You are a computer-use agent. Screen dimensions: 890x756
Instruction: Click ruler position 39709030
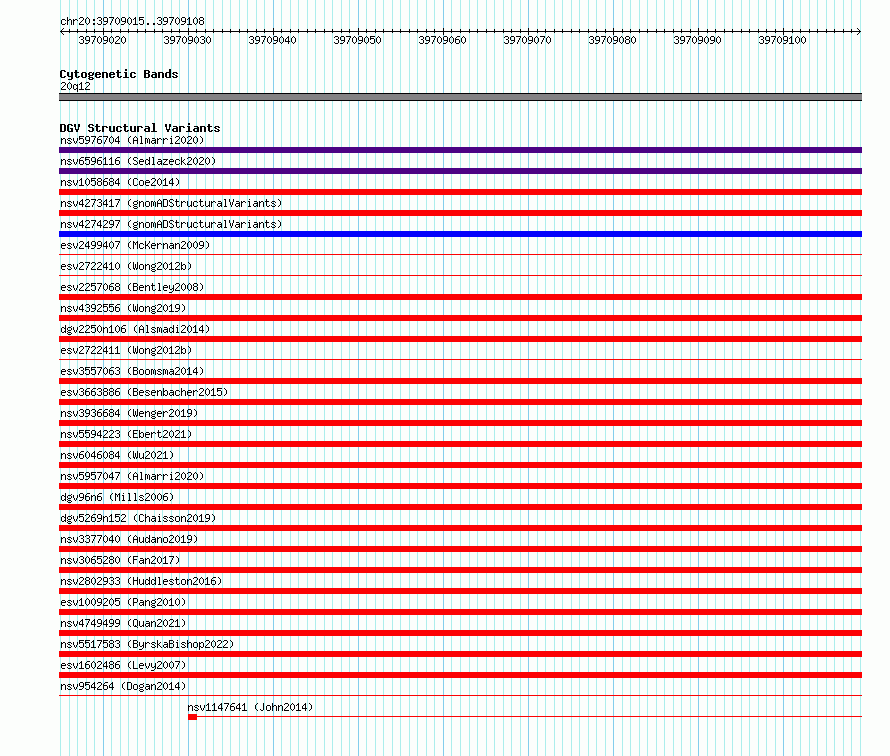[187, 40]
